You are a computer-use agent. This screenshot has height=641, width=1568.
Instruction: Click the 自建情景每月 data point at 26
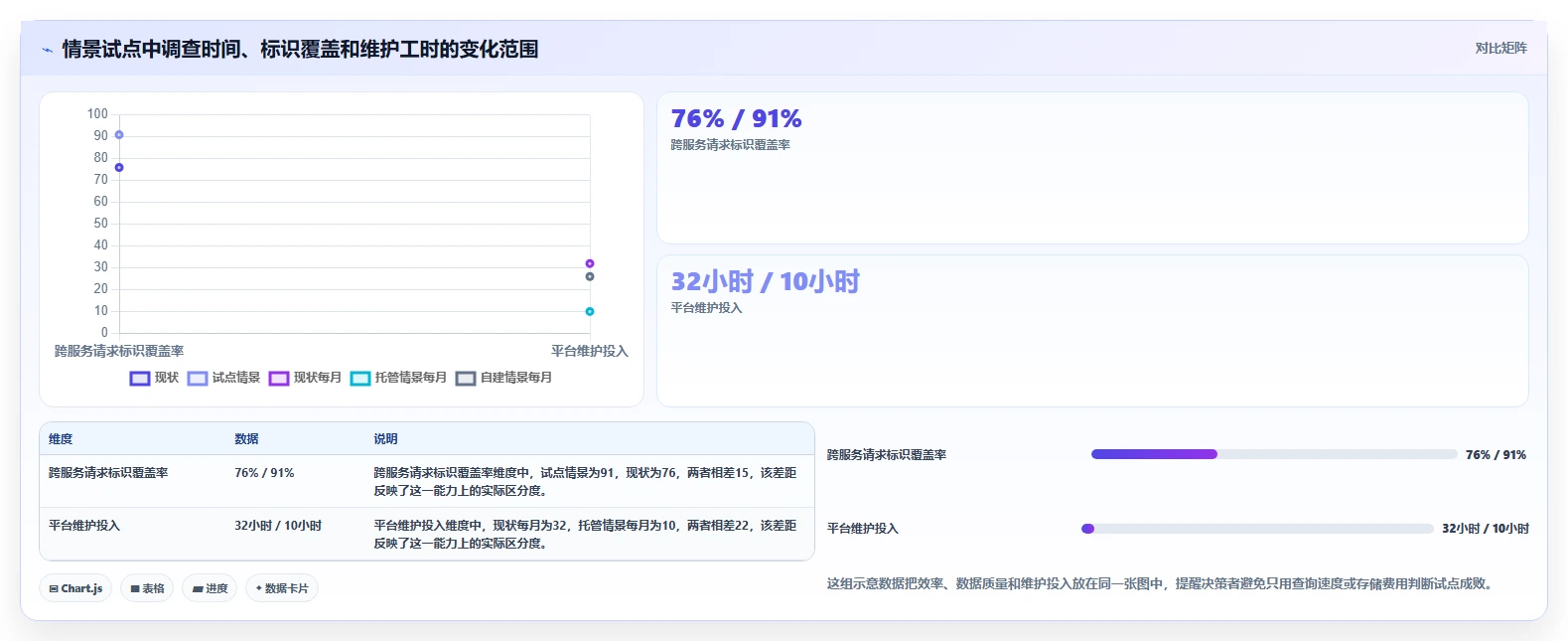pos(590,276)
